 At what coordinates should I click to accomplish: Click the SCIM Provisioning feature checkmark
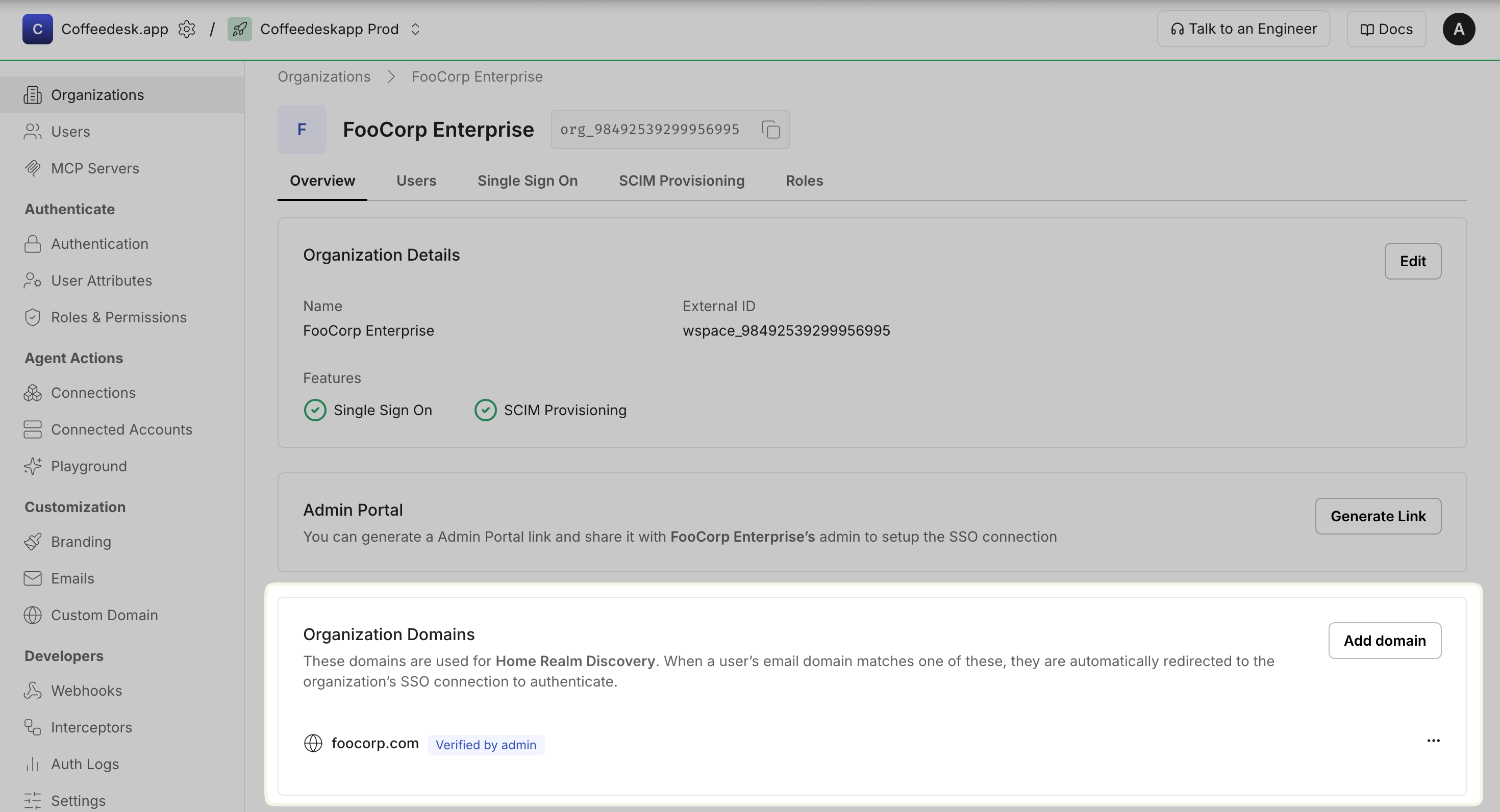[x=485, y=411]
